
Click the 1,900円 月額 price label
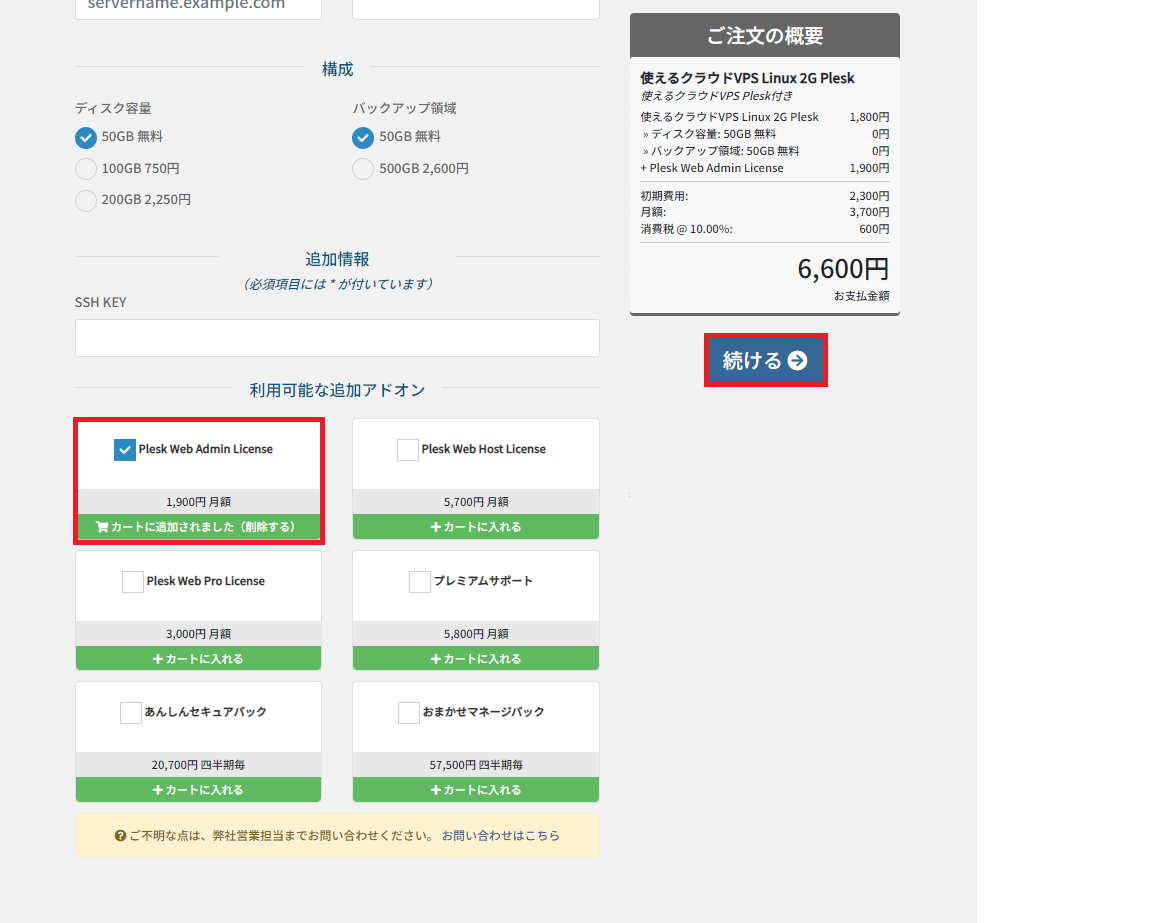[198, 502]
